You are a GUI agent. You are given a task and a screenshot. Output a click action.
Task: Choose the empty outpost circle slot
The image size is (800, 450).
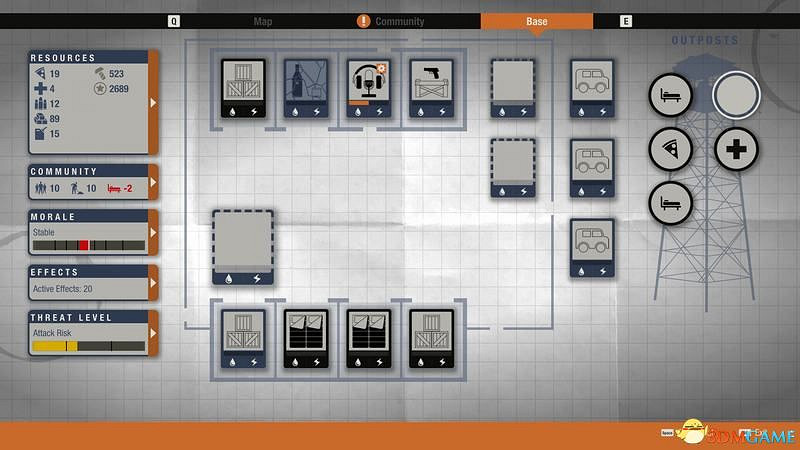[736, 95]
